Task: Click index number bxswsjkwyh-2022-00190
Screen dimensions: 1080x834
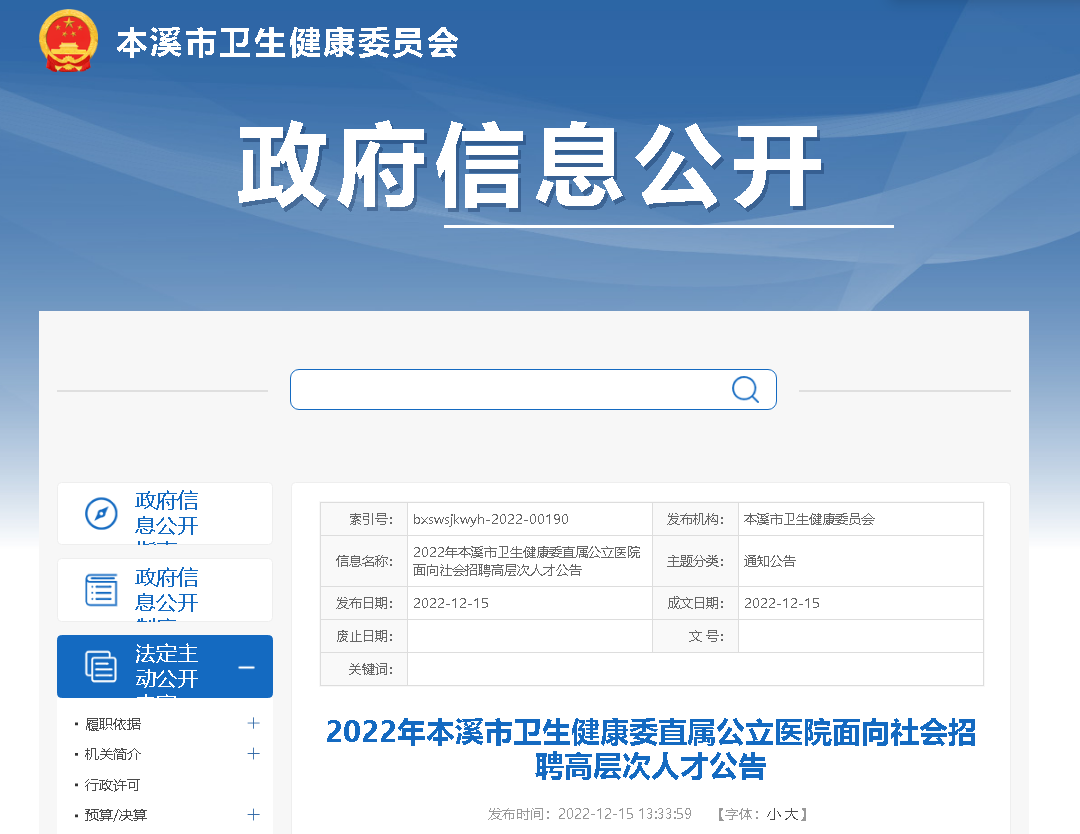Action: [x=490, y=519]
